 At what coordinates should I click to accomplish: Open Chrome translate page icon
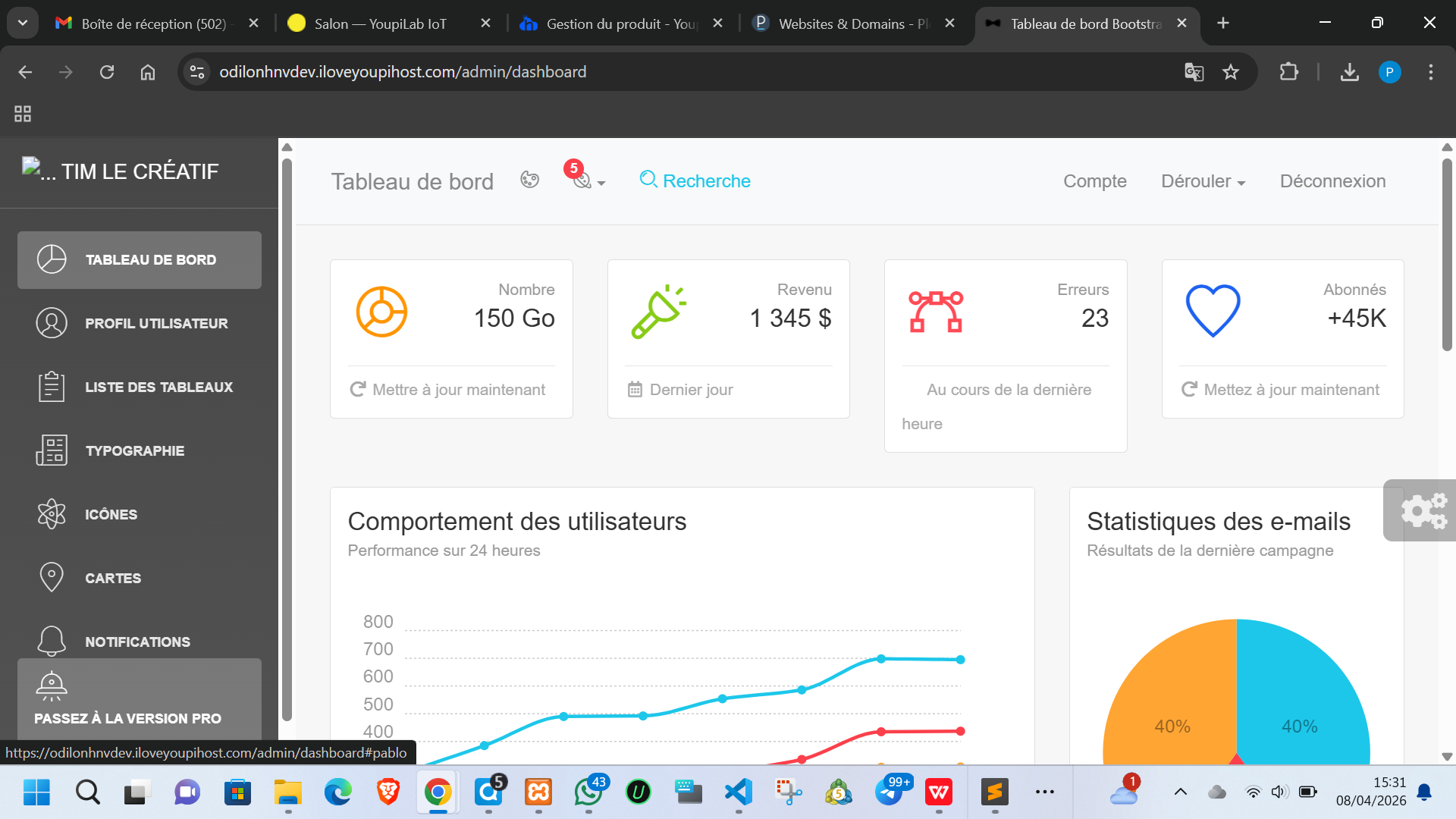(1194, 72)
